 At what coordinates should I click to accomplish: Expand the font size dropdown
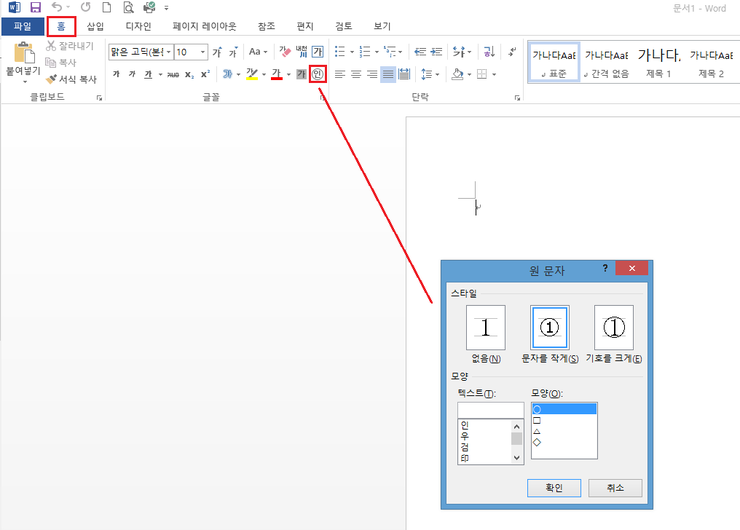click(204, 52)
